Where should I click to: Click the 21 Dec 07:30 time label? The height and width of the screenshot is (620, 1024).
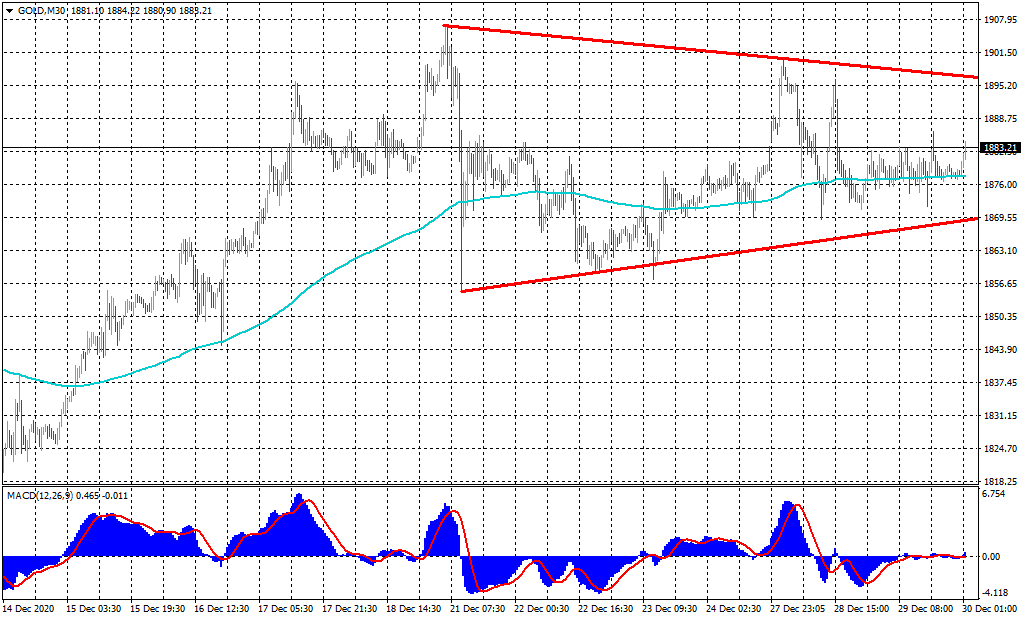click(x=478, y=608)
